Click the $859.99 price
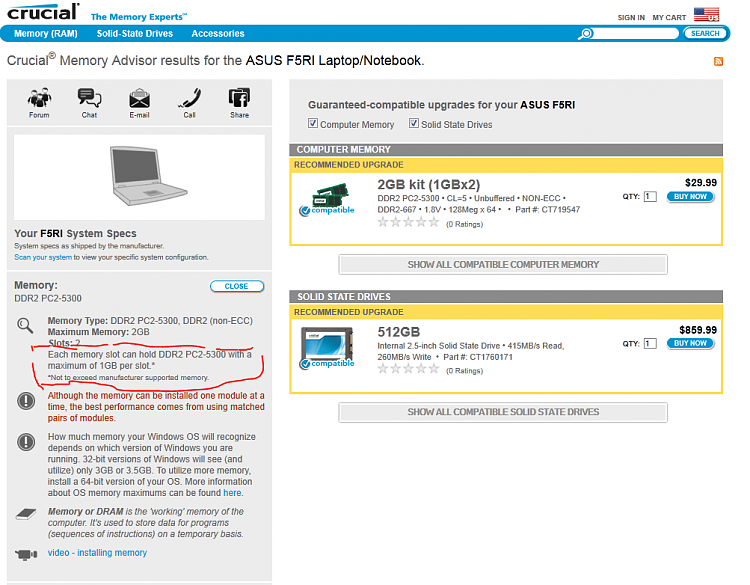This screenshot has width=750, height=585. [x=698, y=330]
